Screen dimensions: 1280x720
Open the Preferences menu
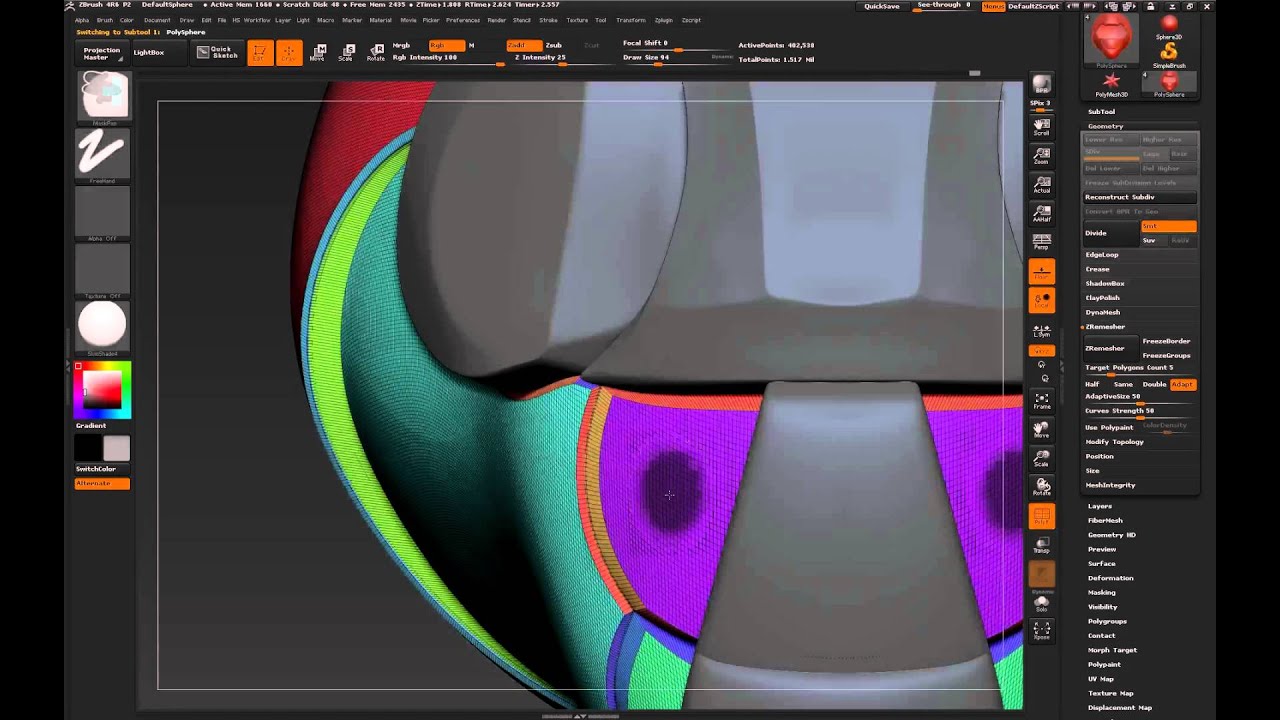(x=463, y=20)
